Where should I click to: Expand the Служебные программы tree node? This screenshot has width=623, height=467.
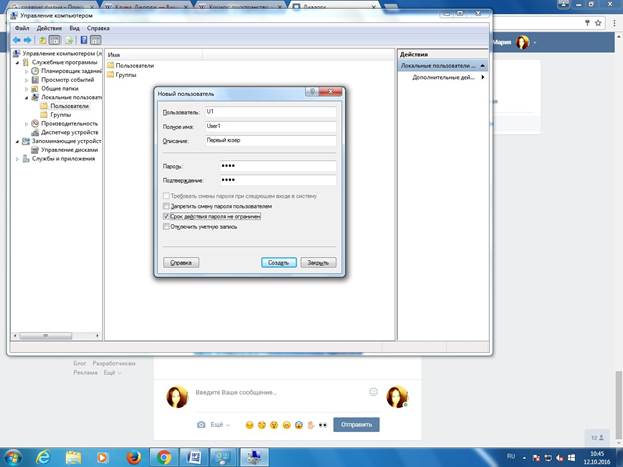[x=24, y=62]
